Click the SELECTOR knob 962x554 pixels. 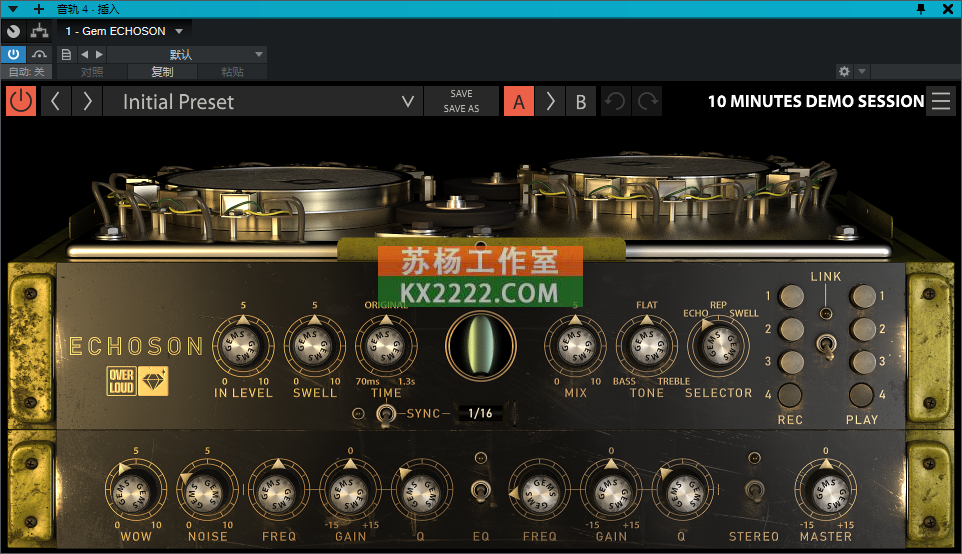pos(718,346)
